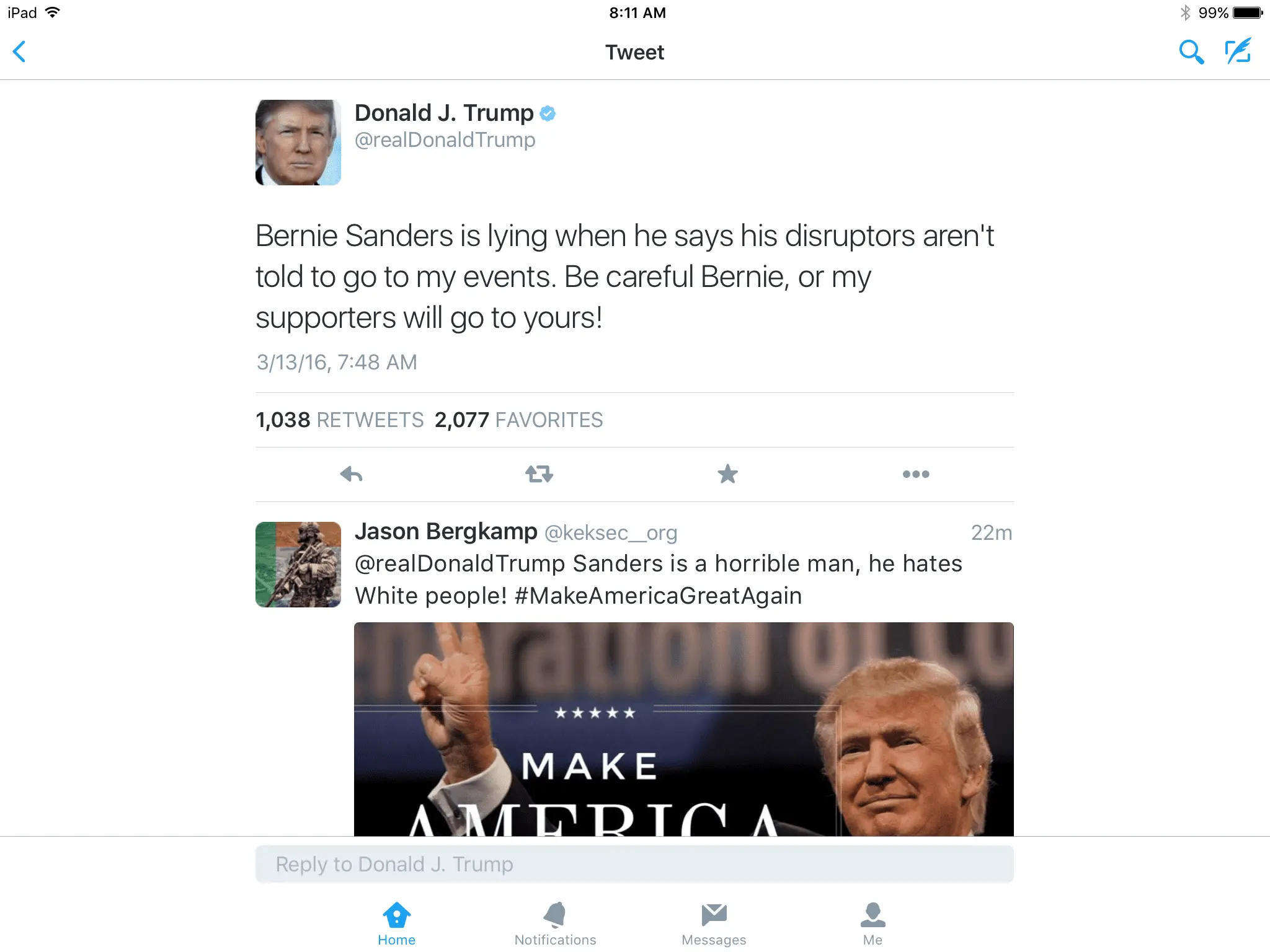Go to the Me profile tab
The width and height of the screenshot is (1270, 952).
(x=873, y=923)
